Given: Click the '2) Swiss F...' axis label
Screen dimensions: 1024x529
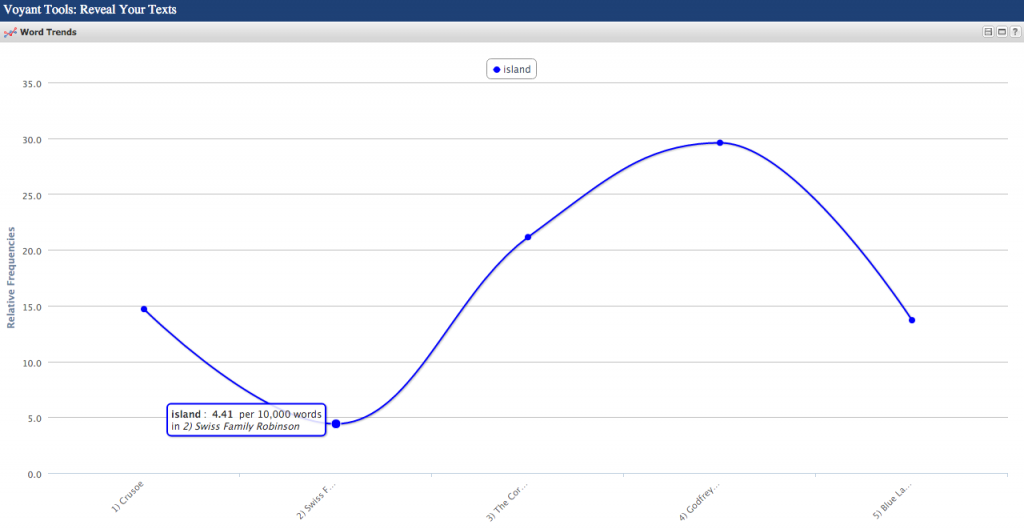Looking at the screenshot, I should click(316, 500).
